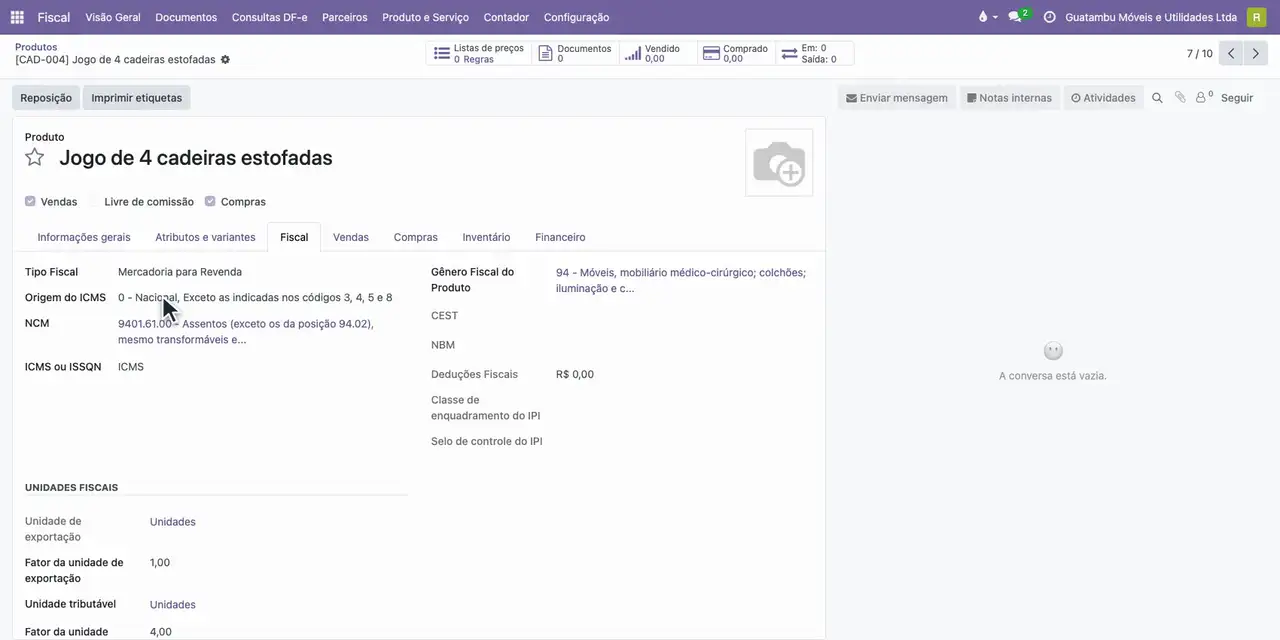Click Imprimir etiquetas button

coord(137,98)
